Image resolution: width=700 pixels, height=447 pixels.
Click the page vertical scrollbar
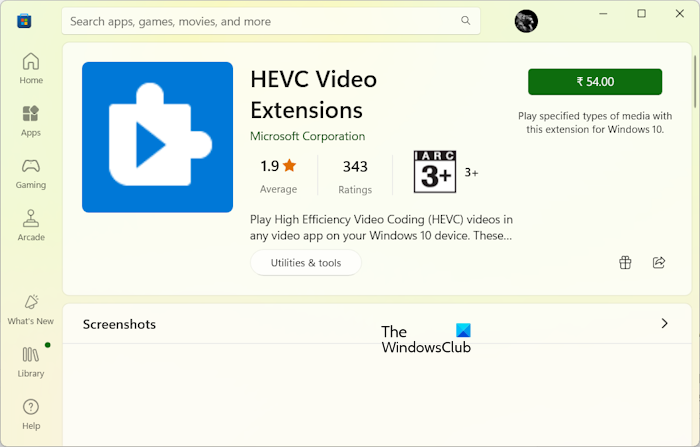(696, 81)
